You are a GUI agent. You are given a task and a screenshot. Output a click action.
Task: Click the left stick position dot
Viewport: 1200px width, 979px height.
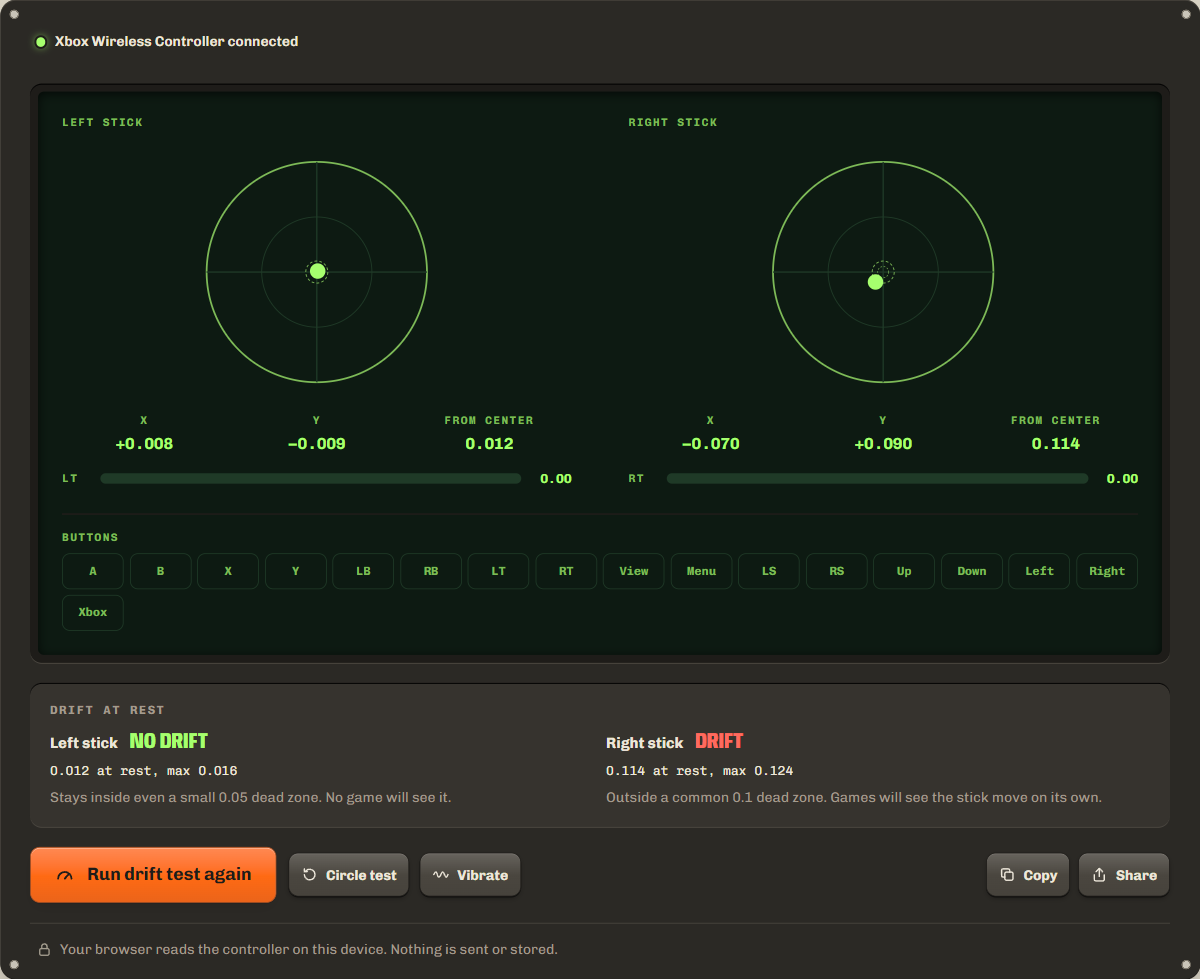317,271
